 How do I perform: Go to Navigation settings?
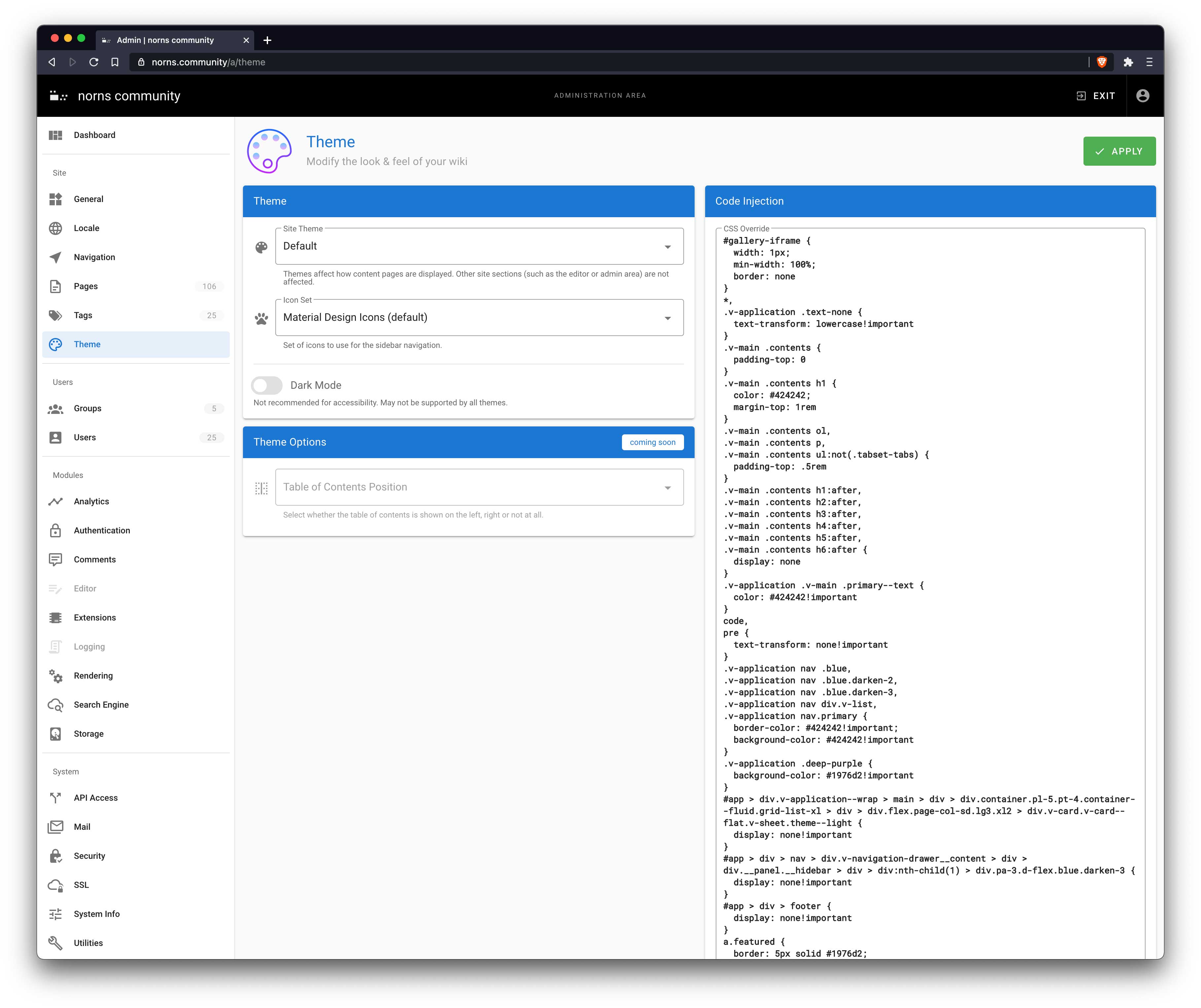click(136, 257)
